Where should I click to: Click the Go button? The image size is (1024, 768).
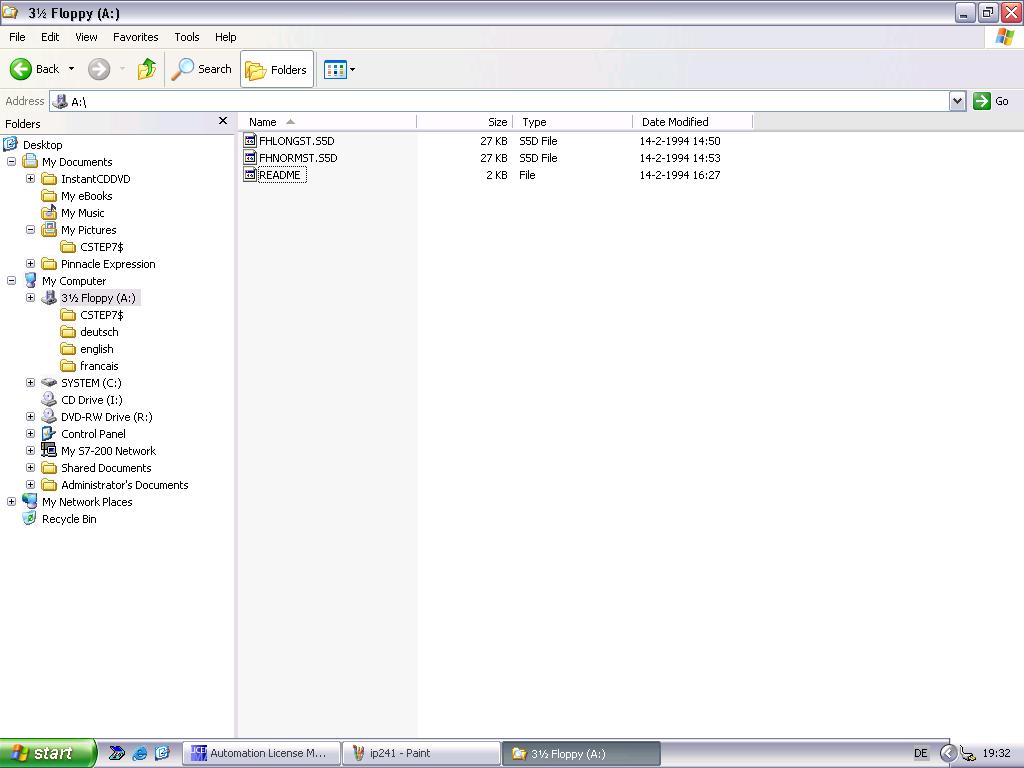click(991, 101)
